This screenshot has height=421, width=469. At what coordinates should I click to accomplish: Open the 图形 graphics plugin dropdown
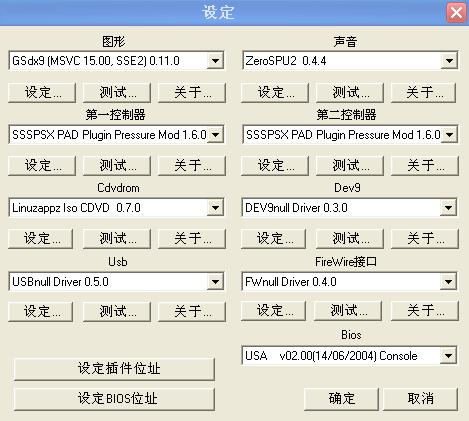click(x=116, y=61)
